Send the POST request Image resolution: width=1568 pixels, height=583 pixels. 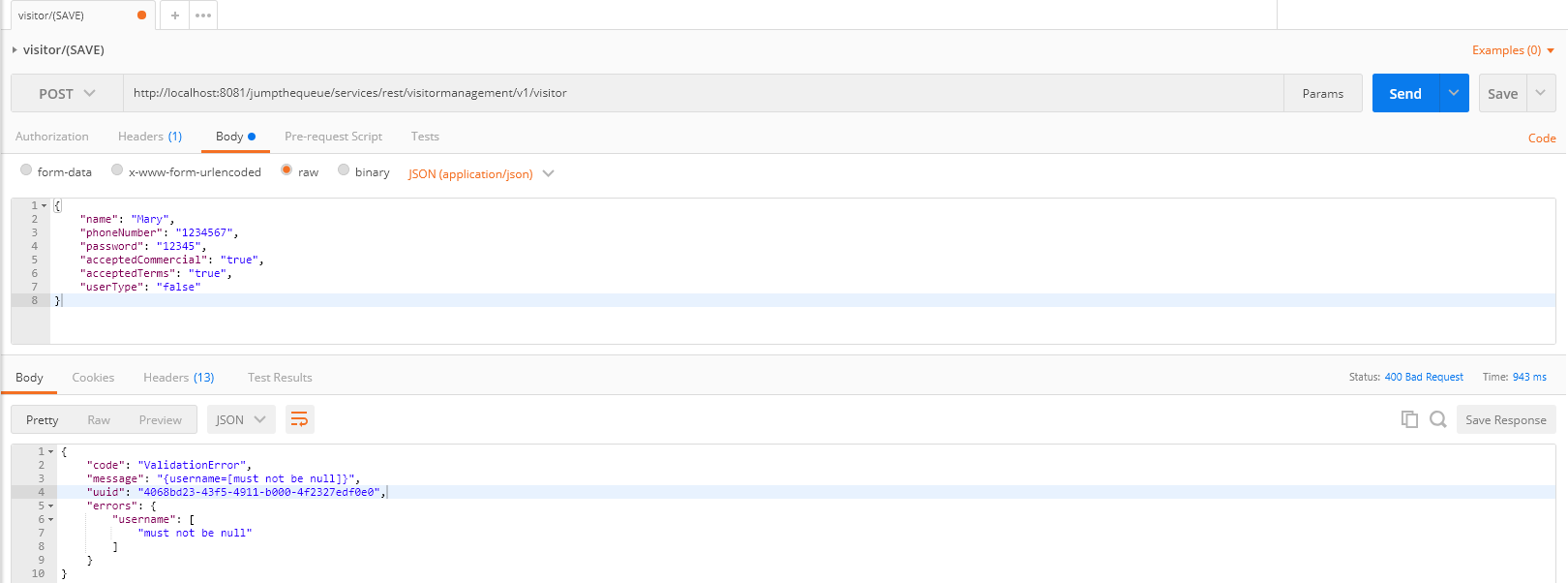[1405, 93]
